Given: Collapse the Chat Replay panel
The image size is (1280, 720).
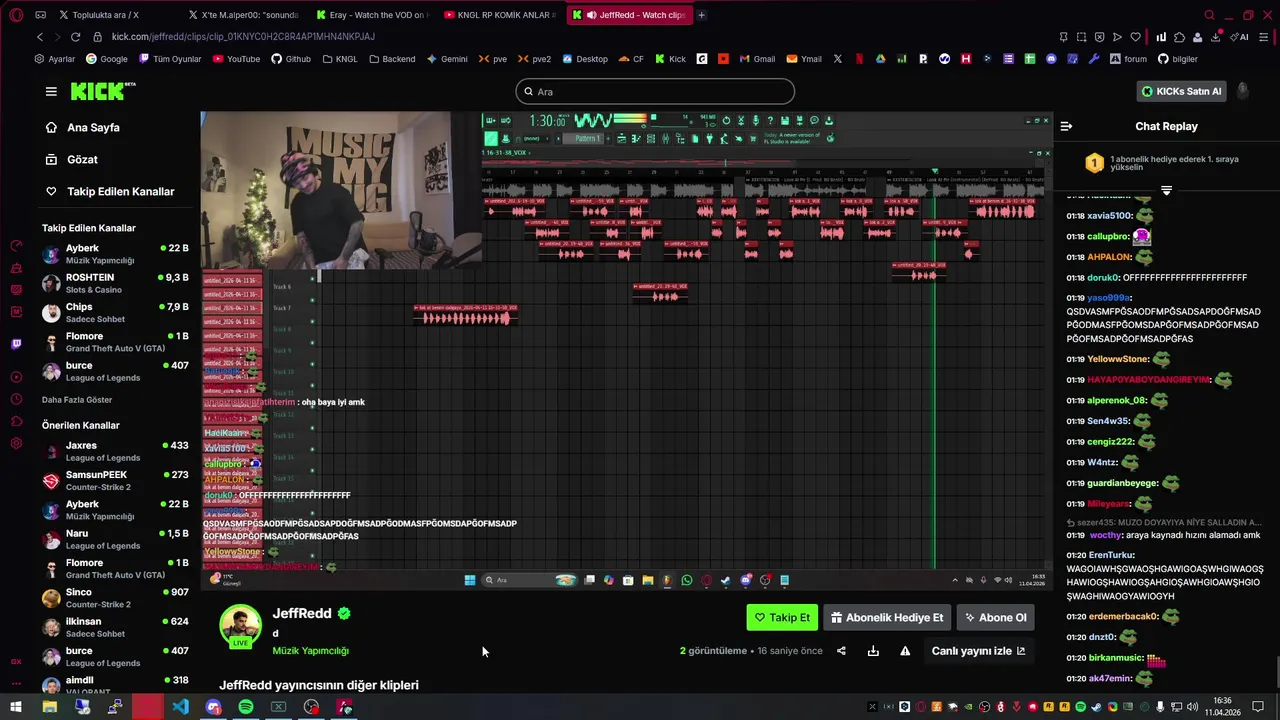Looking at the screenshot, I should point(1066,126).
